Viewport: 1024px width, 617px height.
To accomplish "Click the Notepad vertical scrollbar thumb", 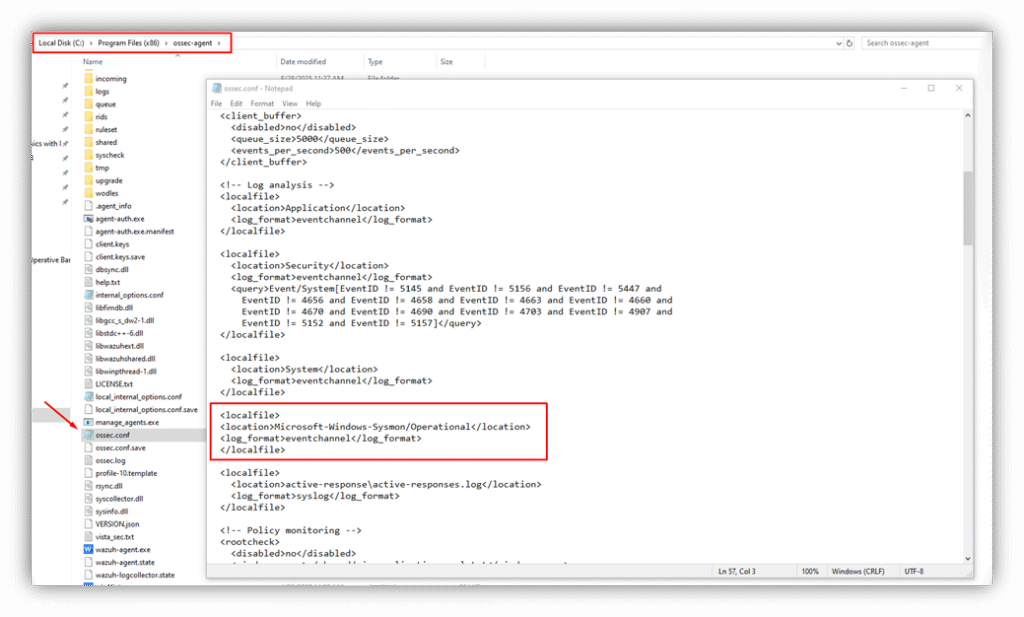I will (x=967, y=207).
